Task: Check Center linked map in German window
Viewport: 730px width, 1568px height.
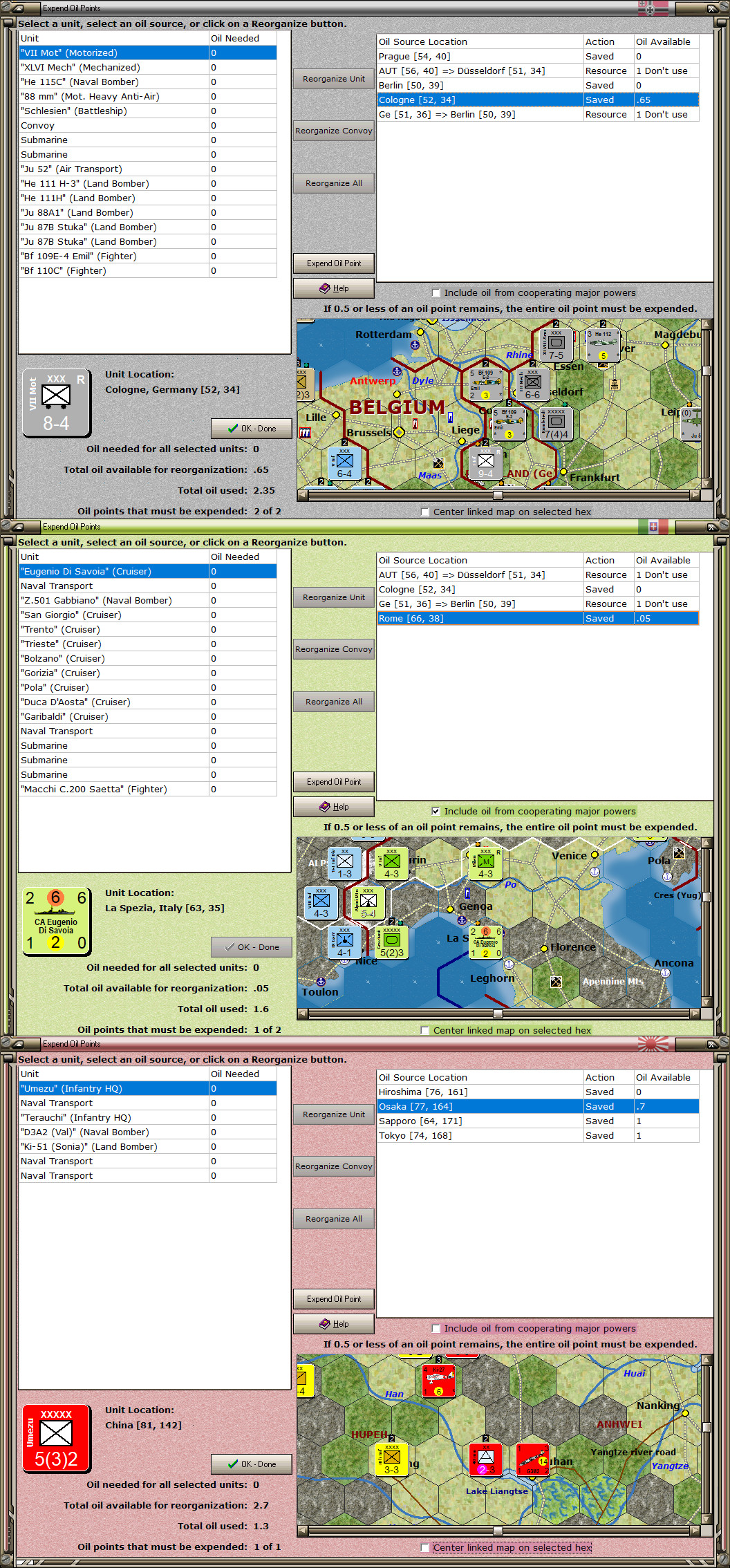Action: click(x=425, y=512)
